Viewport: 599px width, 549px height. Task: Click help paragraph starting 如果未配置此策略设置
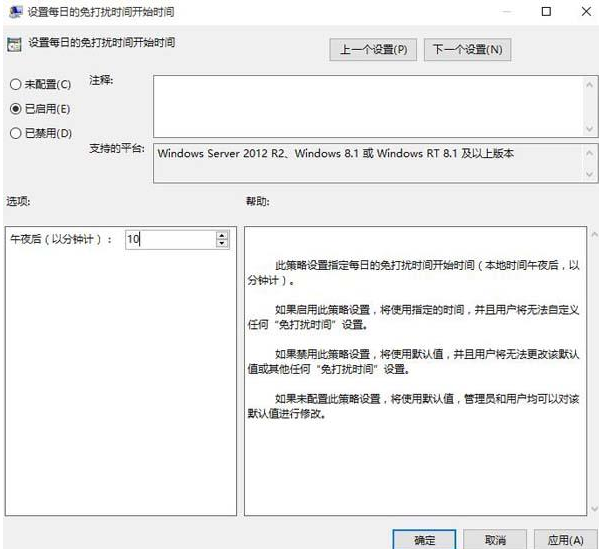[x=413, y=406]
